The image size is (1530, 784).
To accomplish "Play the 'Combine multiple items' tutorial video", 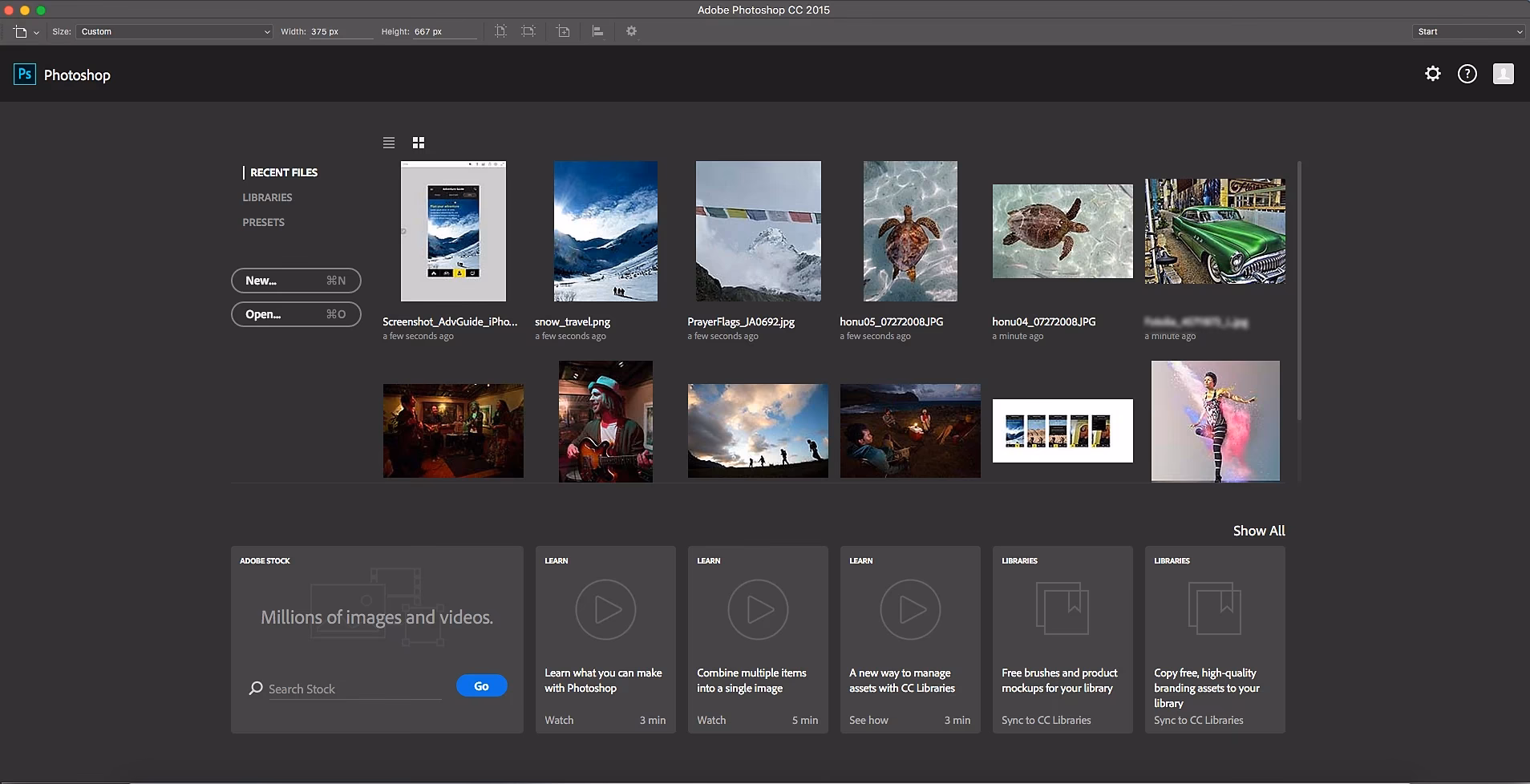I will 757,609.
